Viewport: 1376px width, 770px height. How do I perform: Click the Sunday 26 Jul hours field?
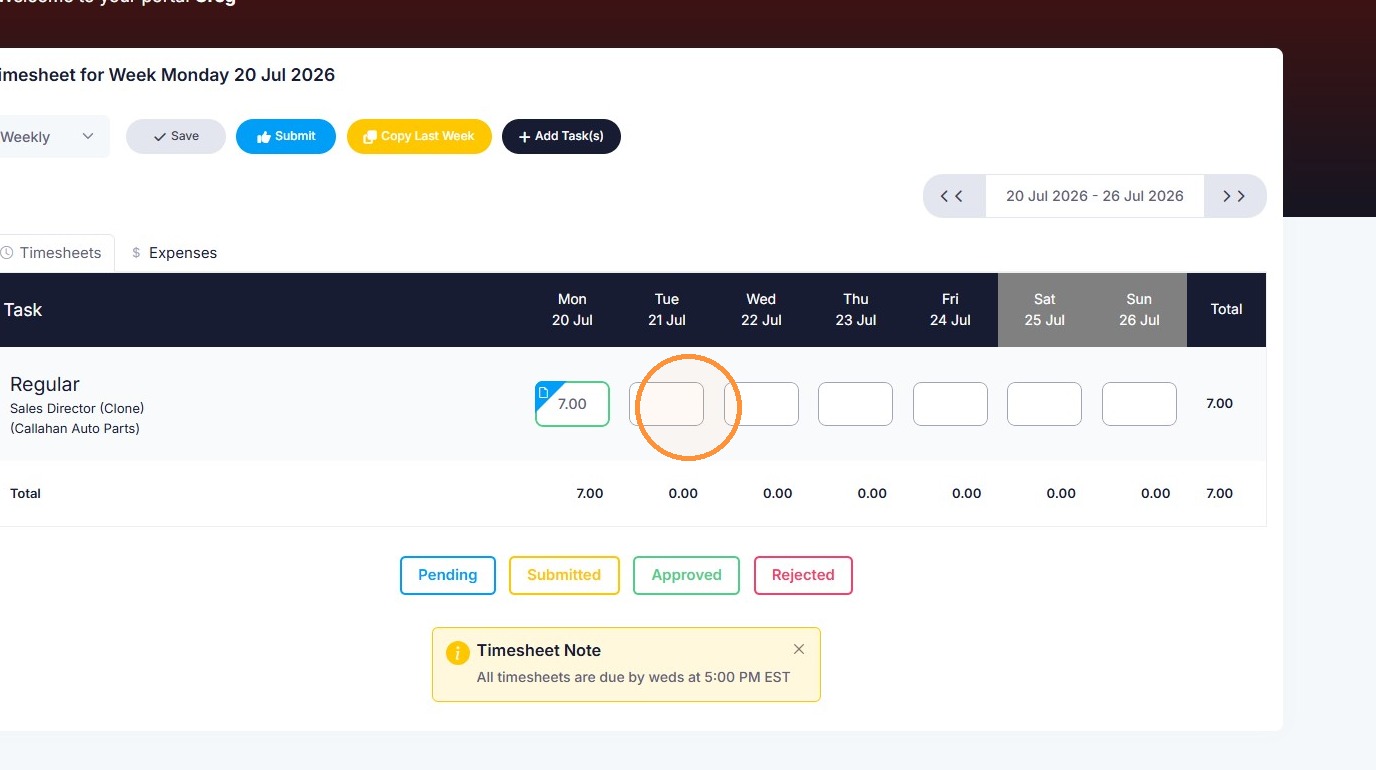coord(1139,404)
